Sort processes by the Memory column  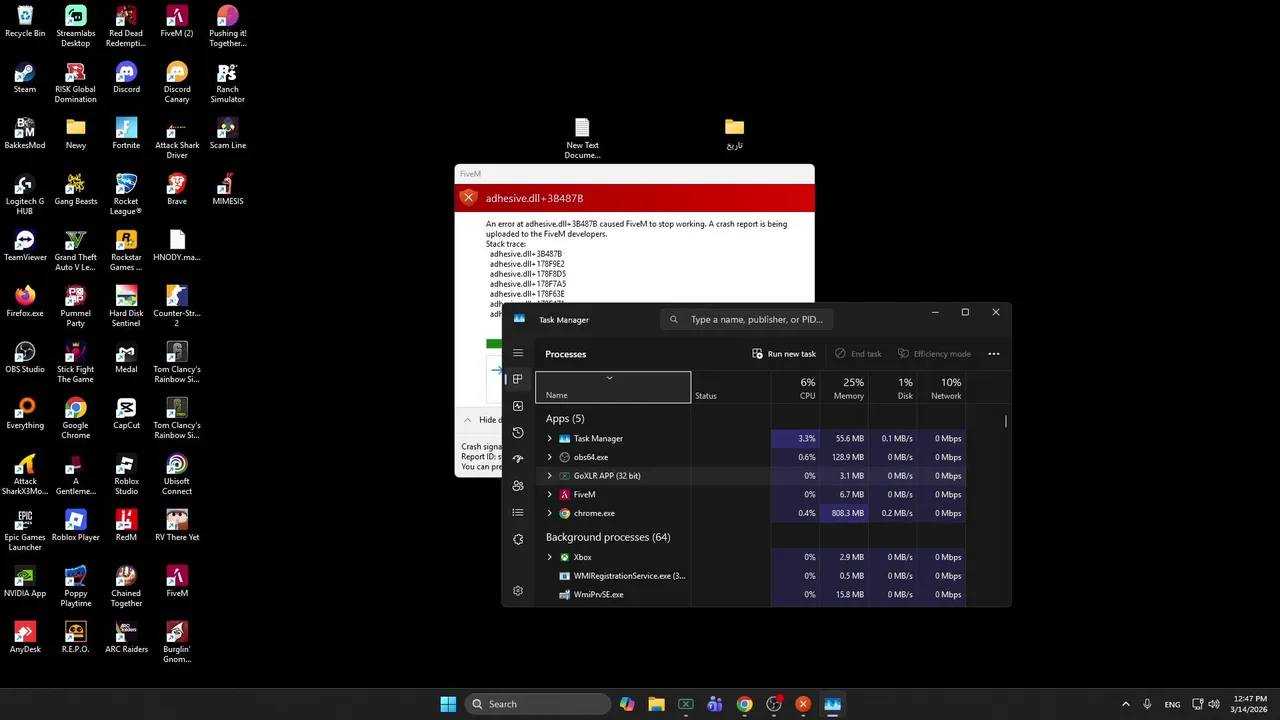coord(844,387)
